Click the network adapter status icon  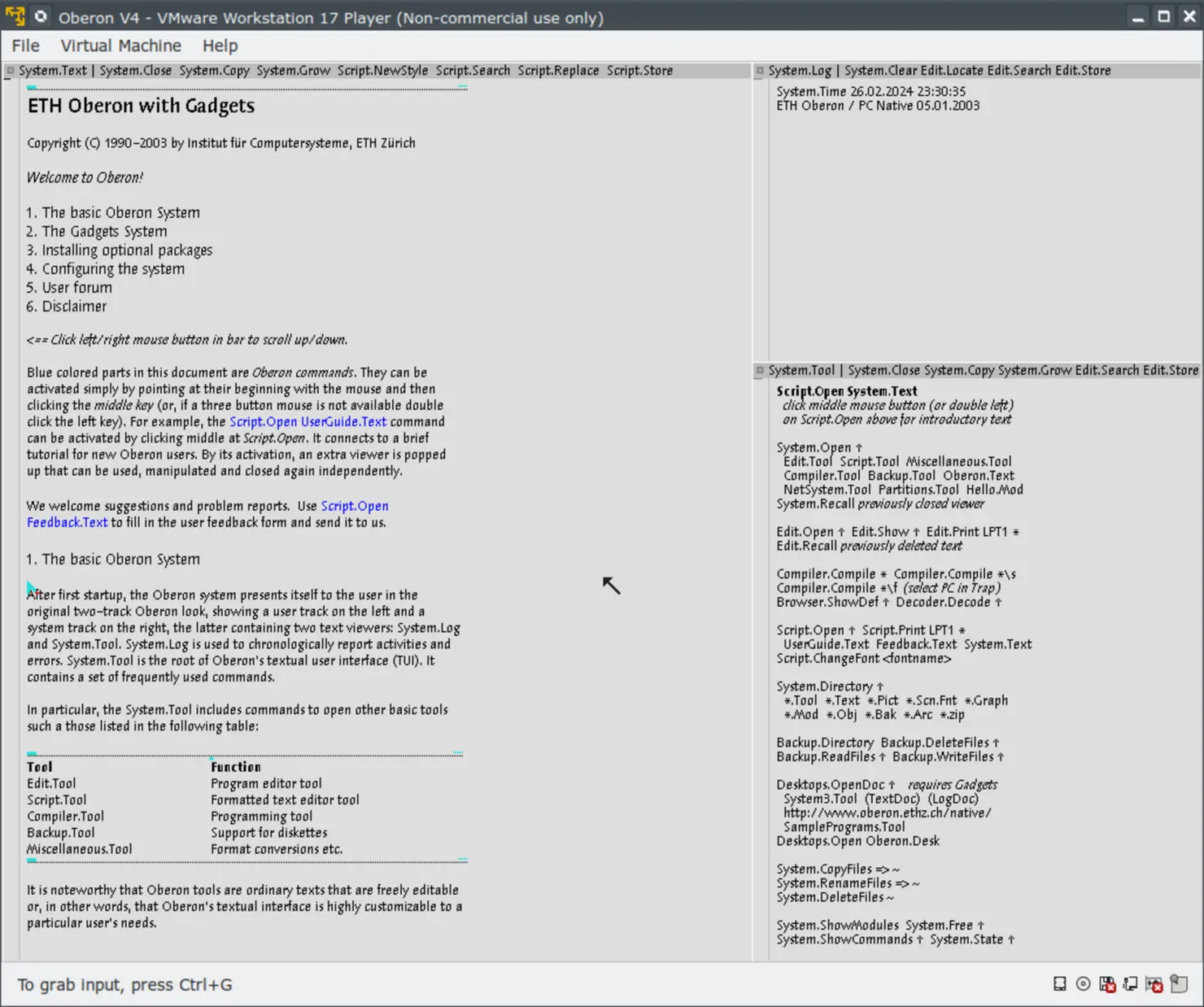coord(1130,984)
